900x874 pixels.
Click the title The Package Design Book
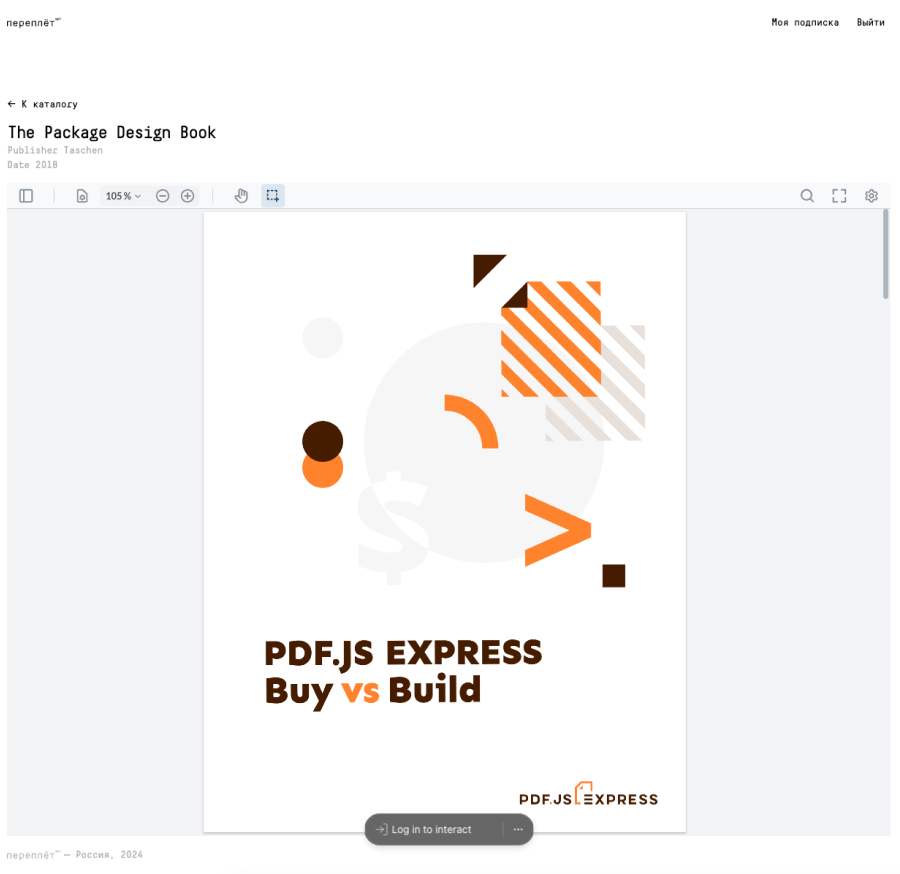pos(112,133)
